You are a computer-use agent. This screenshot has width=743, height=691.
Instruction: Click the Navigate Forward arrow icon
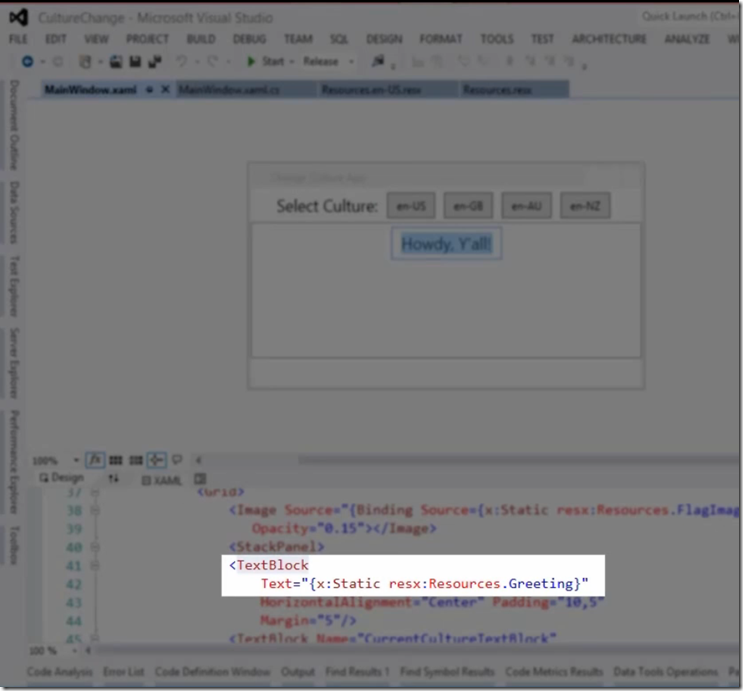[x=58, y=62]
